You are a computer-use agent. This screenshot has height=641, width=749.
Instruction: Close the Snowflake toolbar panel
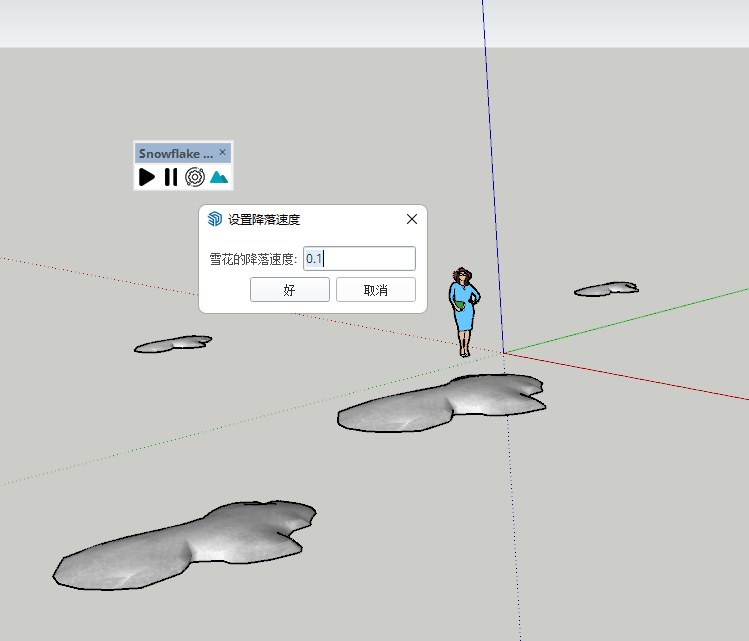(223, 153)
